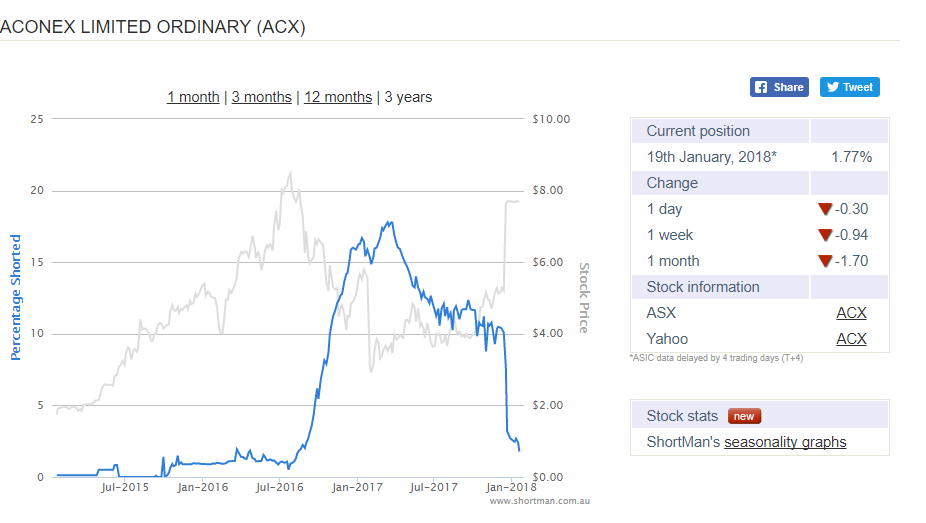This screenshot has width=926, height=523.
Task: Click the $2.00 price axis label
Action: tap(547, 406)
